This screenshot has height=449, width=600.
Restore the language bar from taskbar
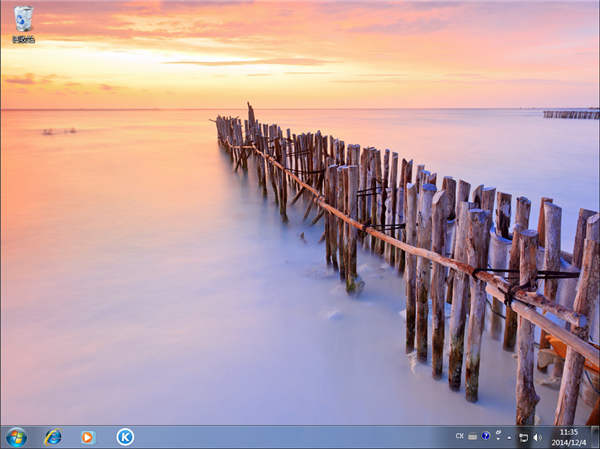pyautogui.click(x=498, y=432)
